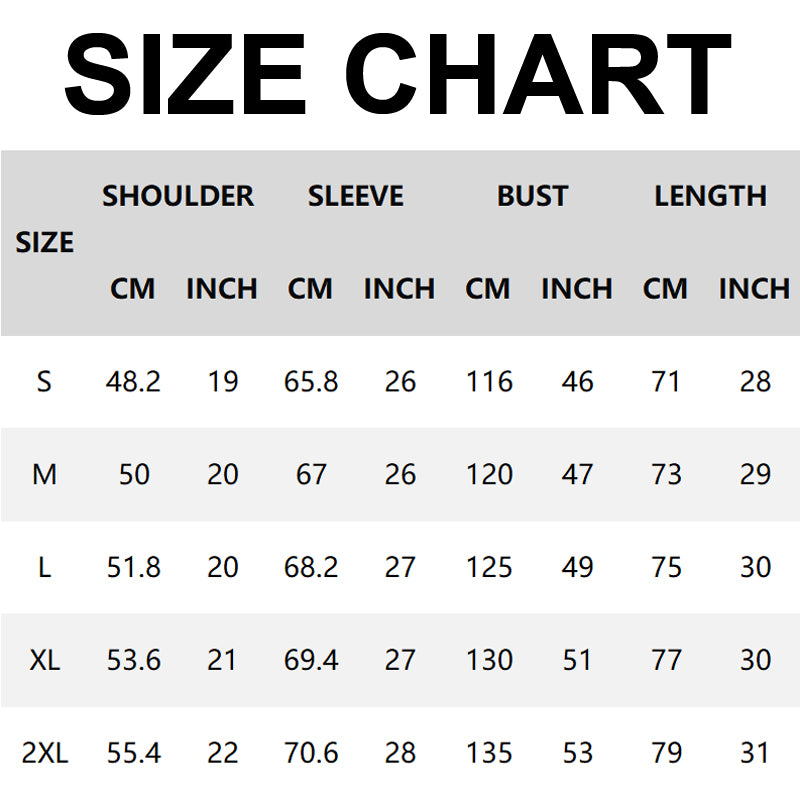Viewport: 800px width, 800px height.
Task: Click the 53.6 shoulder value for XL
Action: point(133,660)
